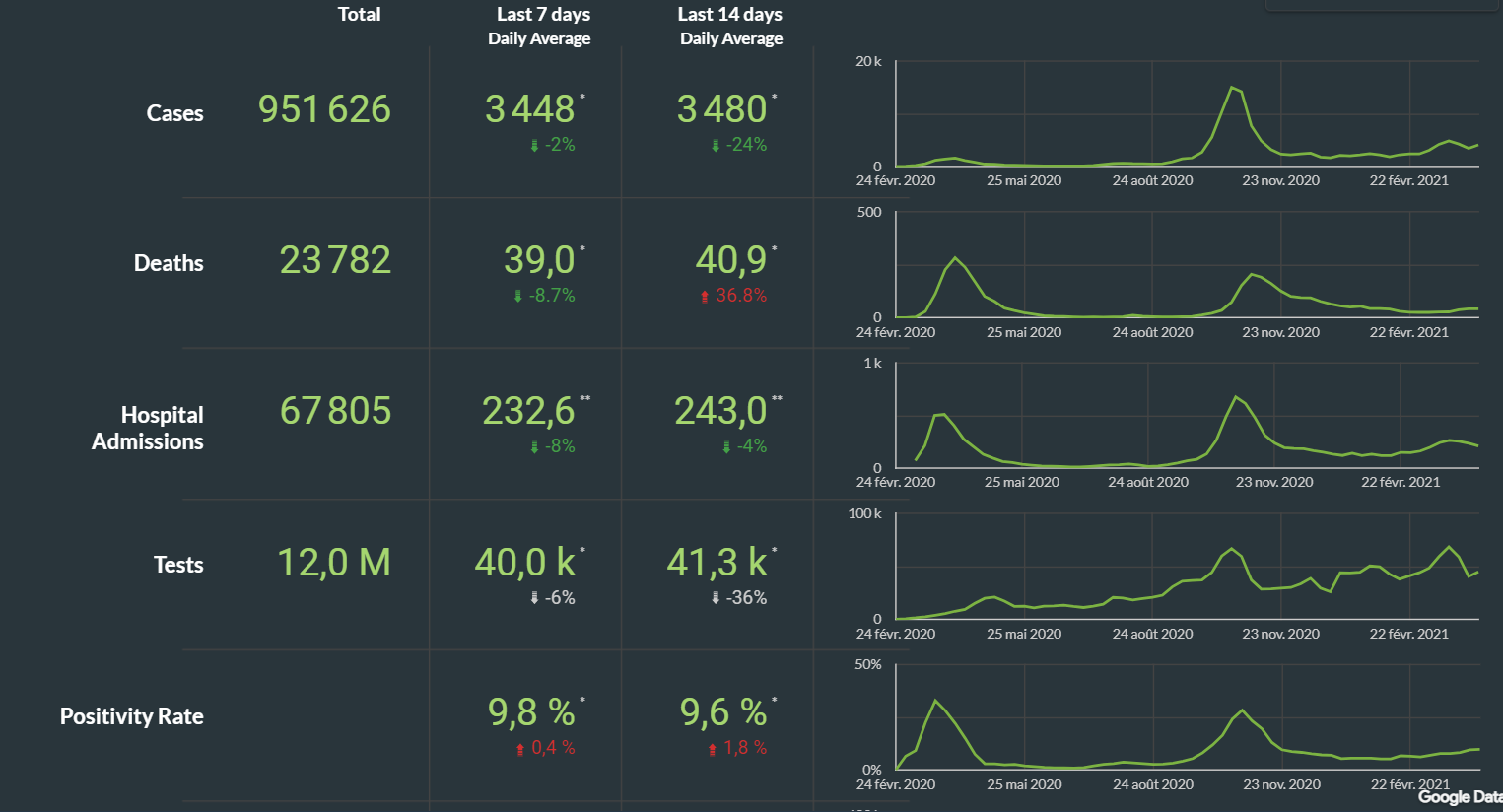Click the down arrow next to Hospital -4%
The width and height of the screenshot is (1503, 812).
[726, 447]
